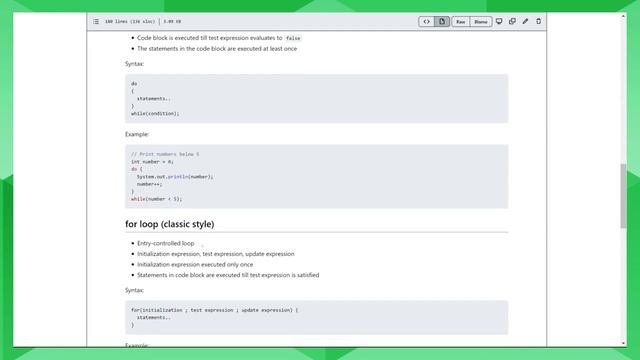
Task: Click the inline 'false' code word
Action: click(293, 38)
